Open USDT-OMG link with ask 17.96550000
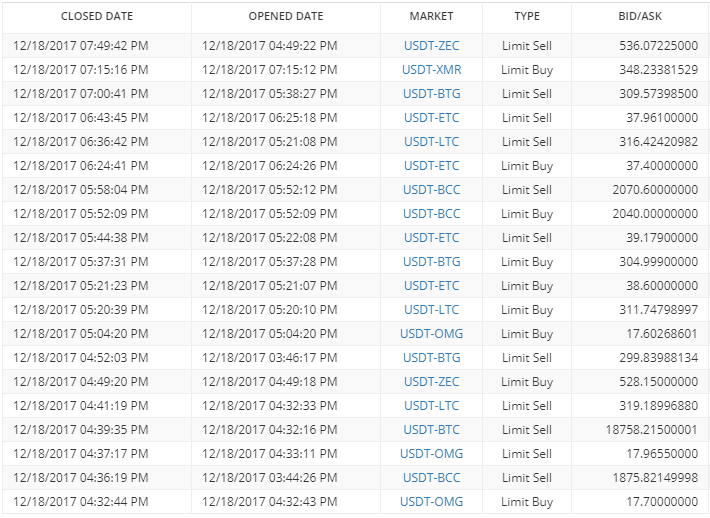 [x=432, y=454]
